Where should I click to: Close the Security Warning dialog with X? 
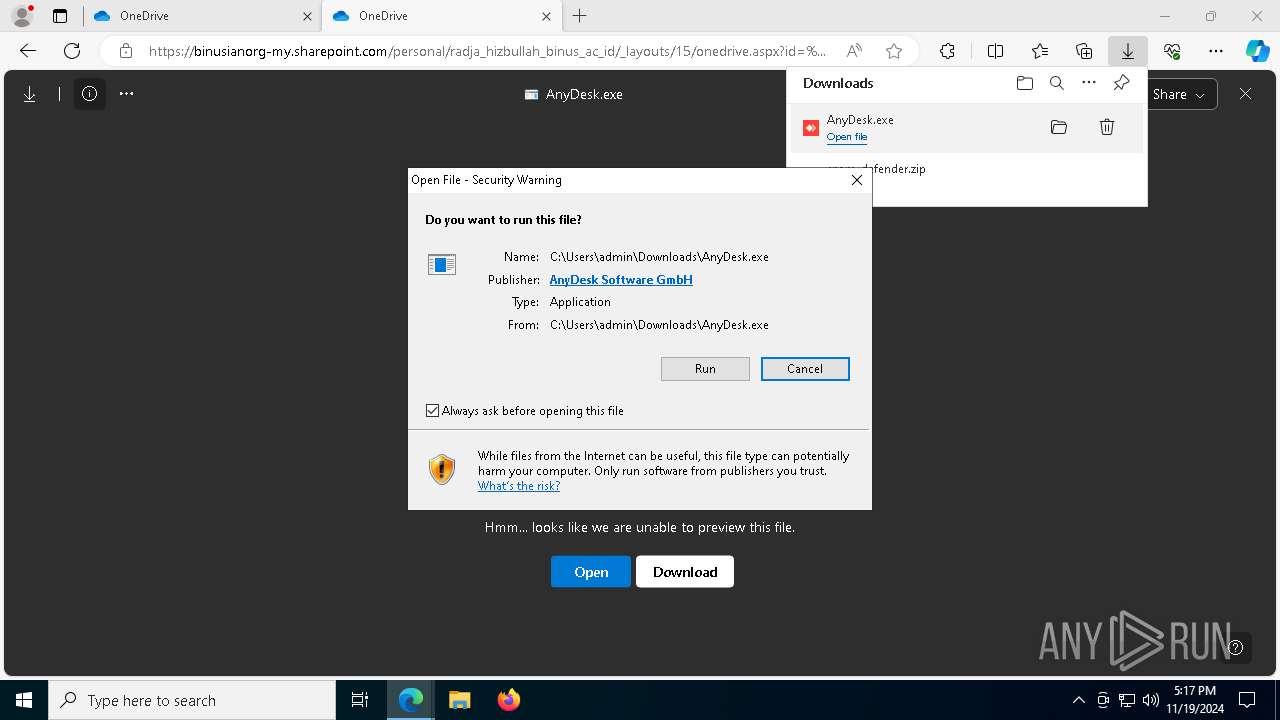click(x=856, y=180)
